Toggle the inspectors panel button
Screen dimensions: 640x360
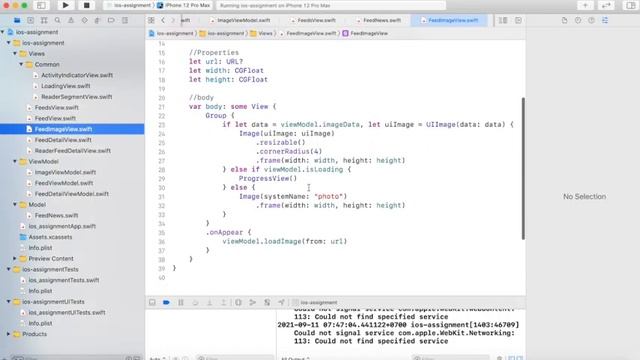click(x=631, y=5)
